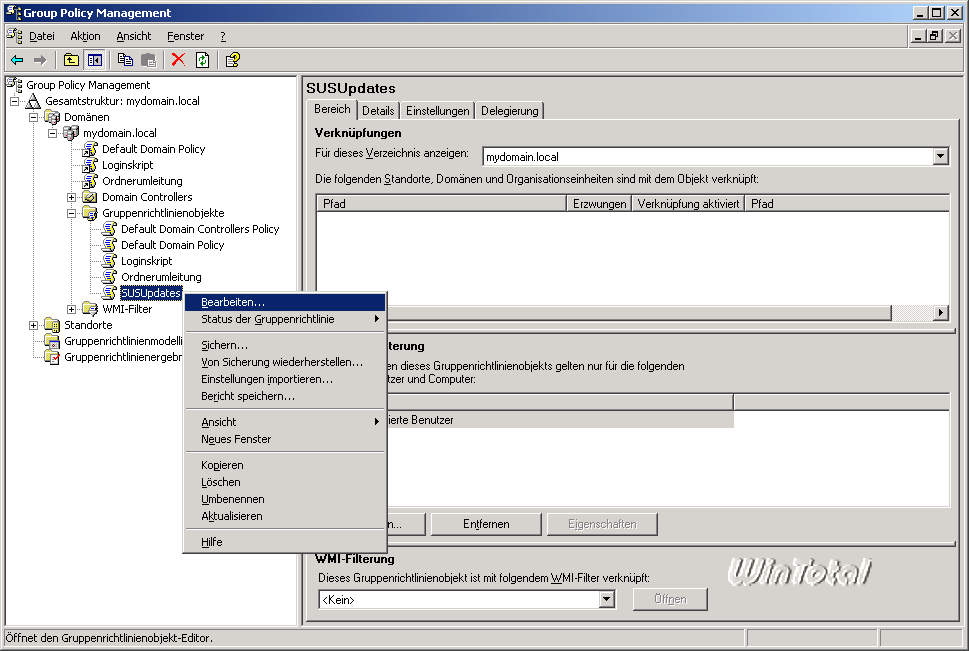Click the Entfernen button

(x=486, y=524)
